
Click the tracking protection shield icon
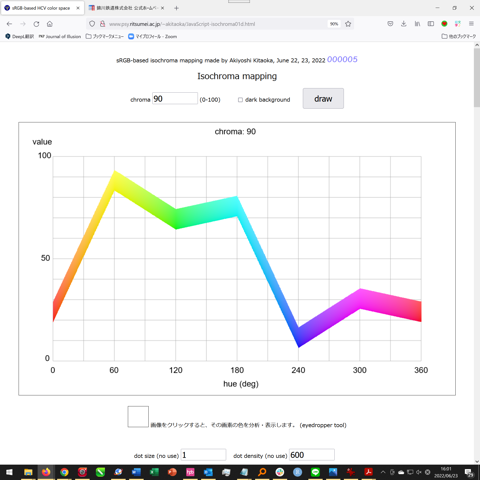tap(92, 24)
